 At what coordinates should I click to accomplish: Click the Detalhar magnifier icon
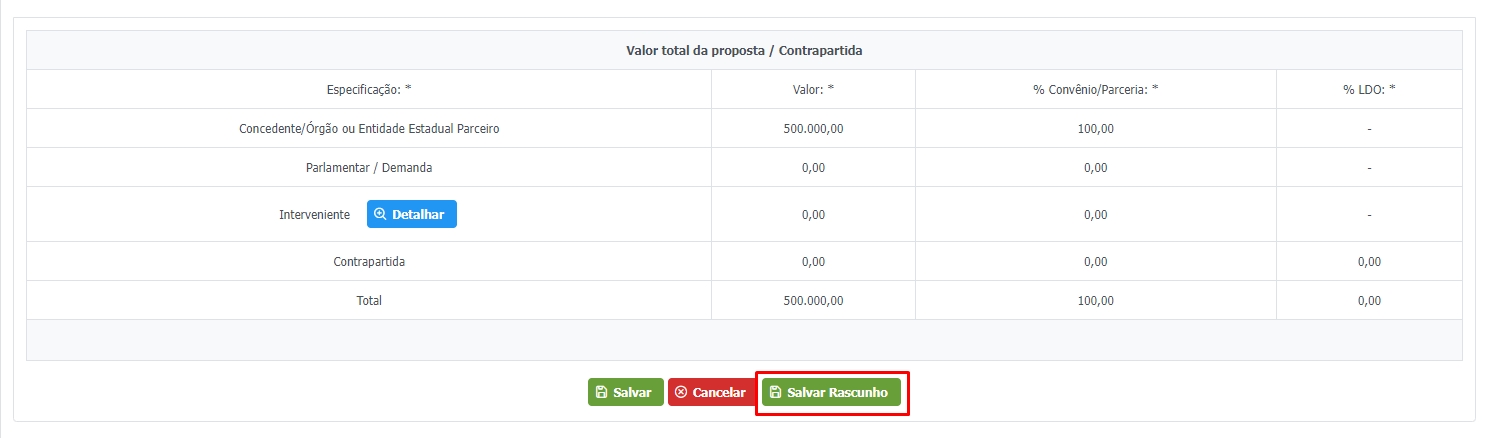click(380, 214)
